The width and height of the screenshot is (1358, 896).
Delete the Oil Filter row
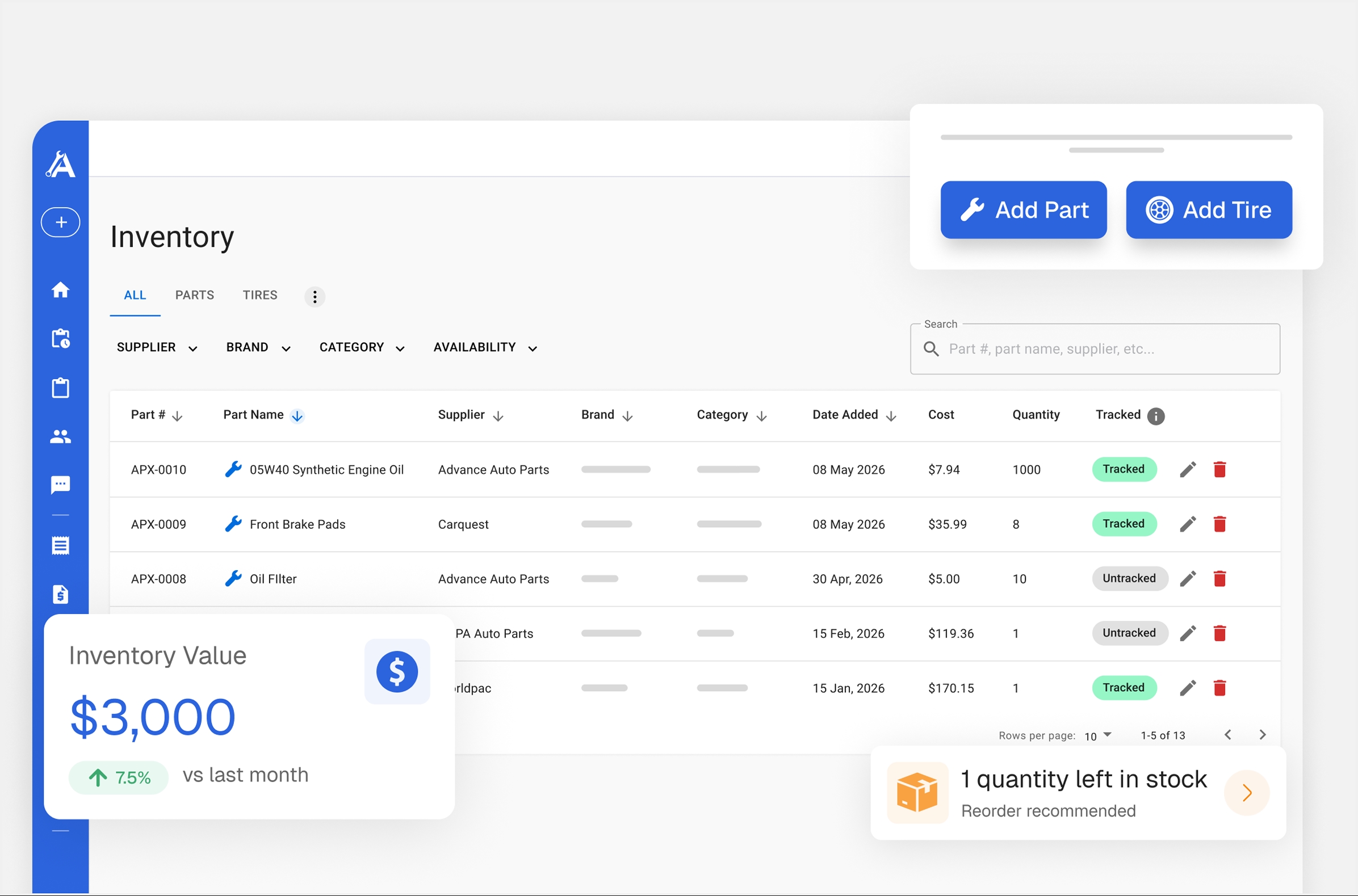coord(1219,579)
